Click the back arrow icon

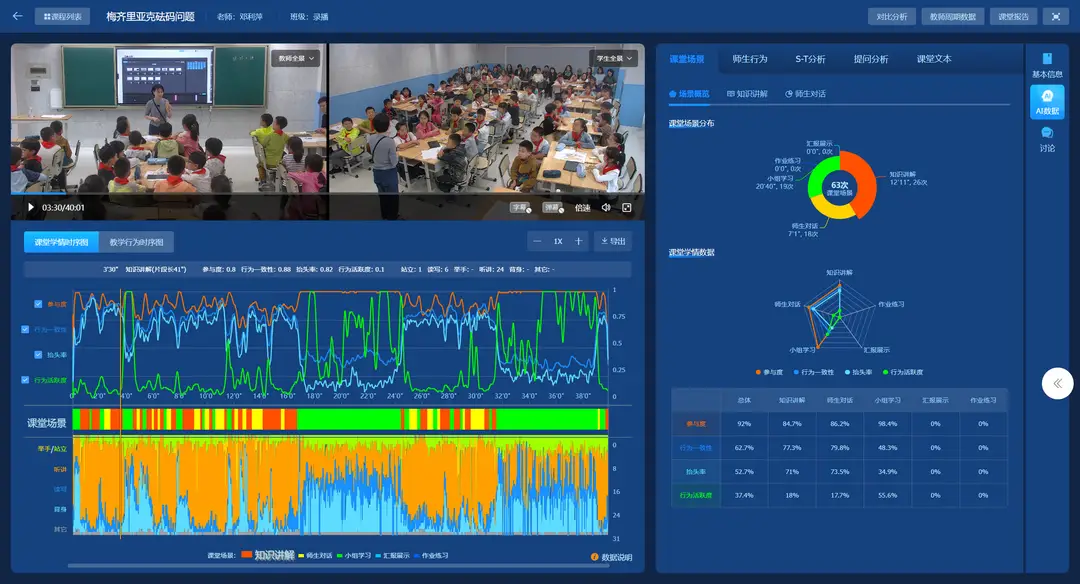click(x=17, y=16)
